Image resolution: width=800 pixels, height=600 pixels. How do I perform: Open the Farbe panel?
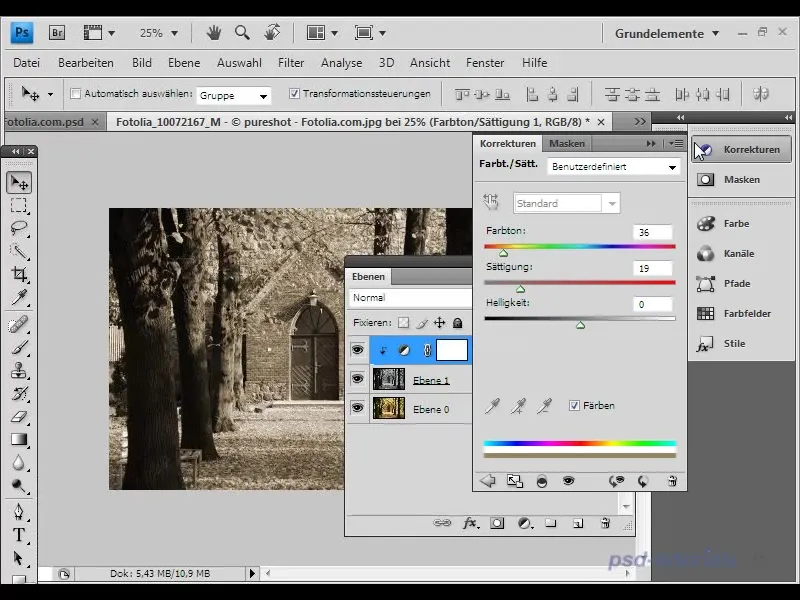(x=740, y=223)
